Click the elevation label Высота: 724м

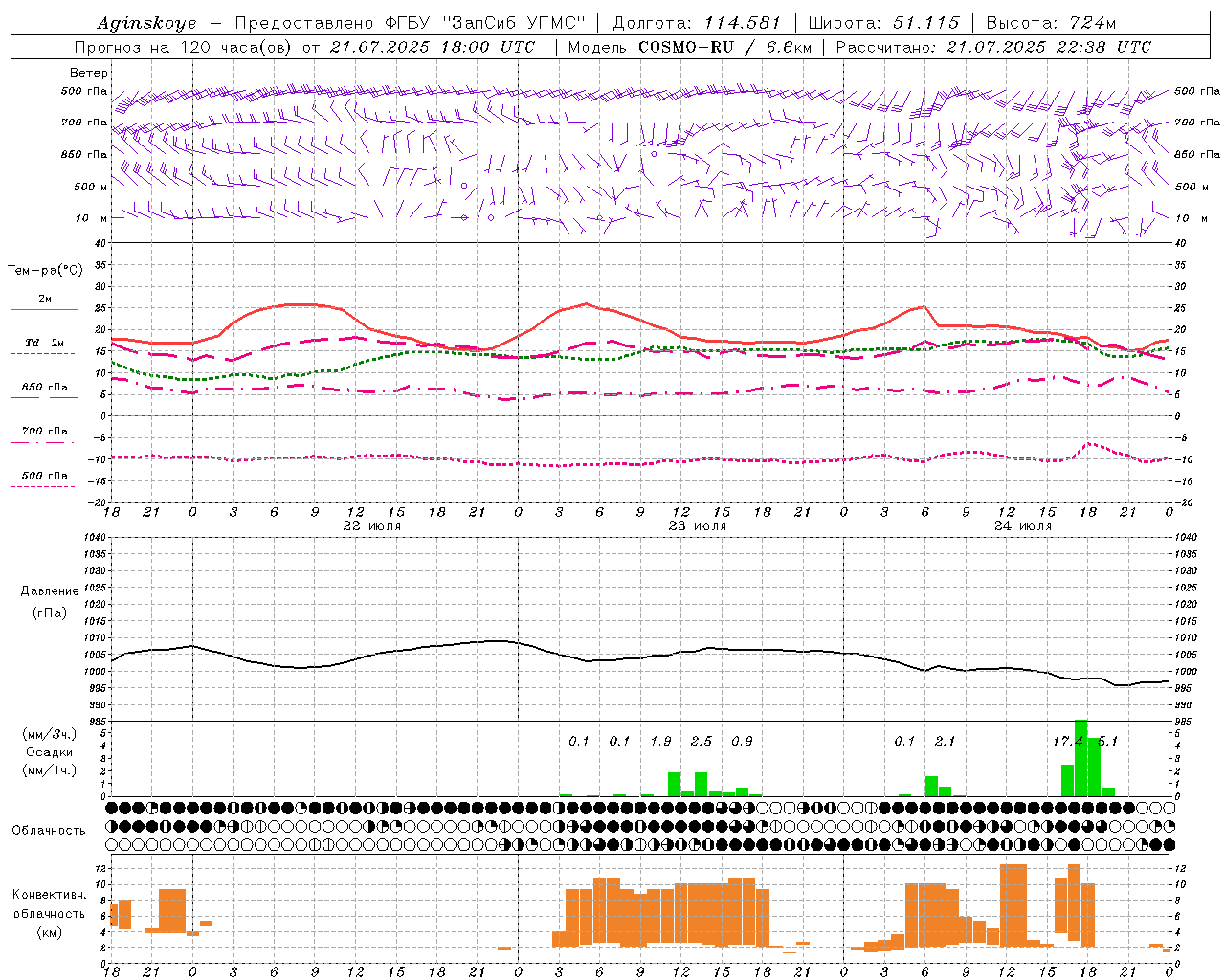(1051, 23)
